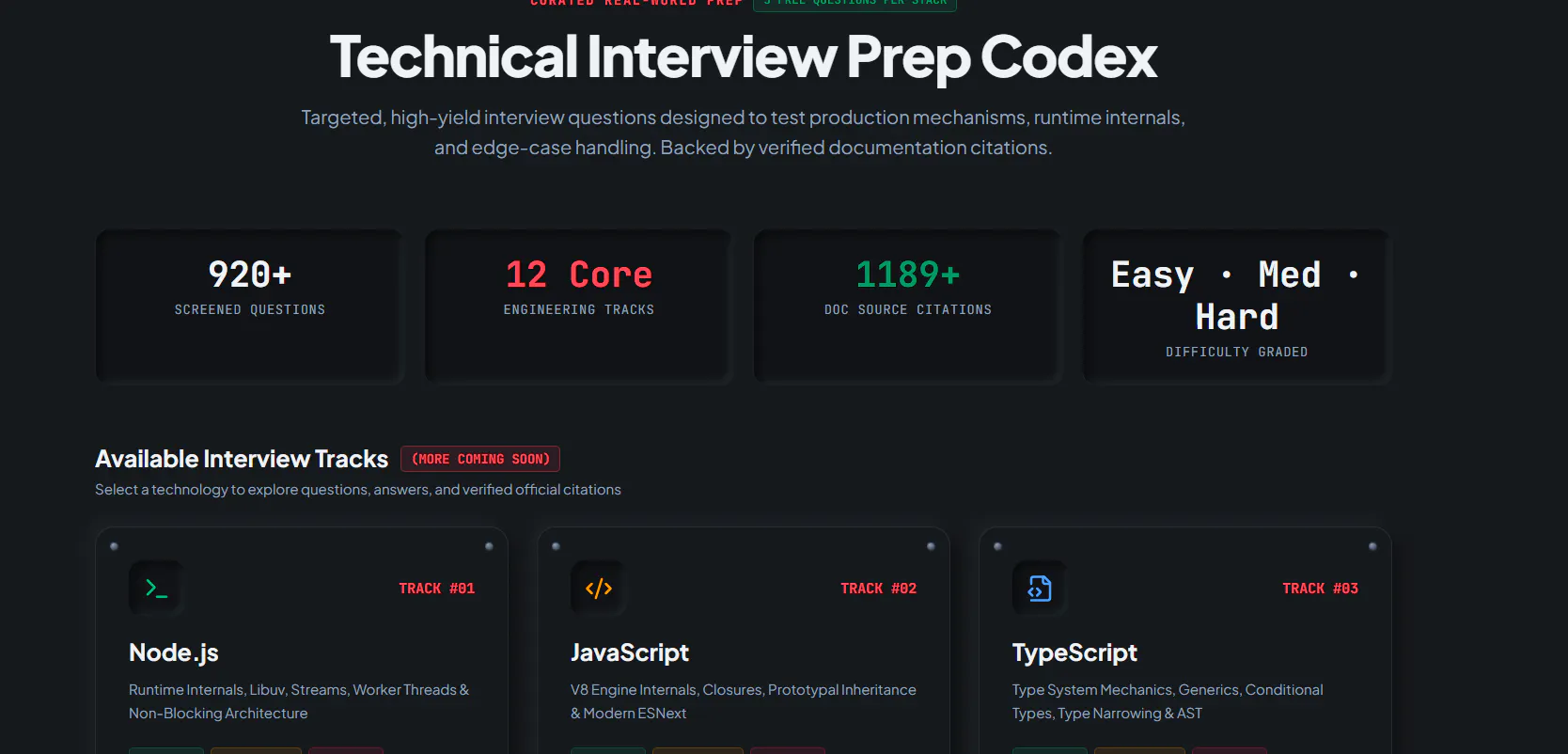Click the ENGINEERING TRACKS caption

pyautogui.click(x=579, y=309)
